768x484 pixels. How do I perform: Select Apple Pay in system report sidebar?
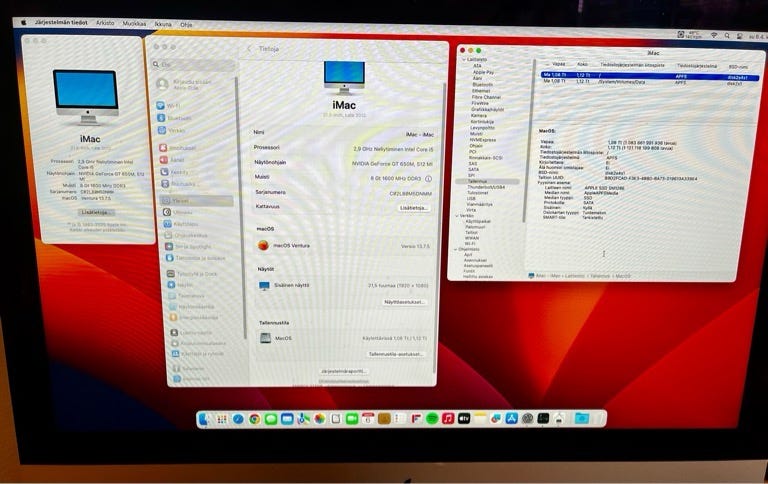coord(483,72)
